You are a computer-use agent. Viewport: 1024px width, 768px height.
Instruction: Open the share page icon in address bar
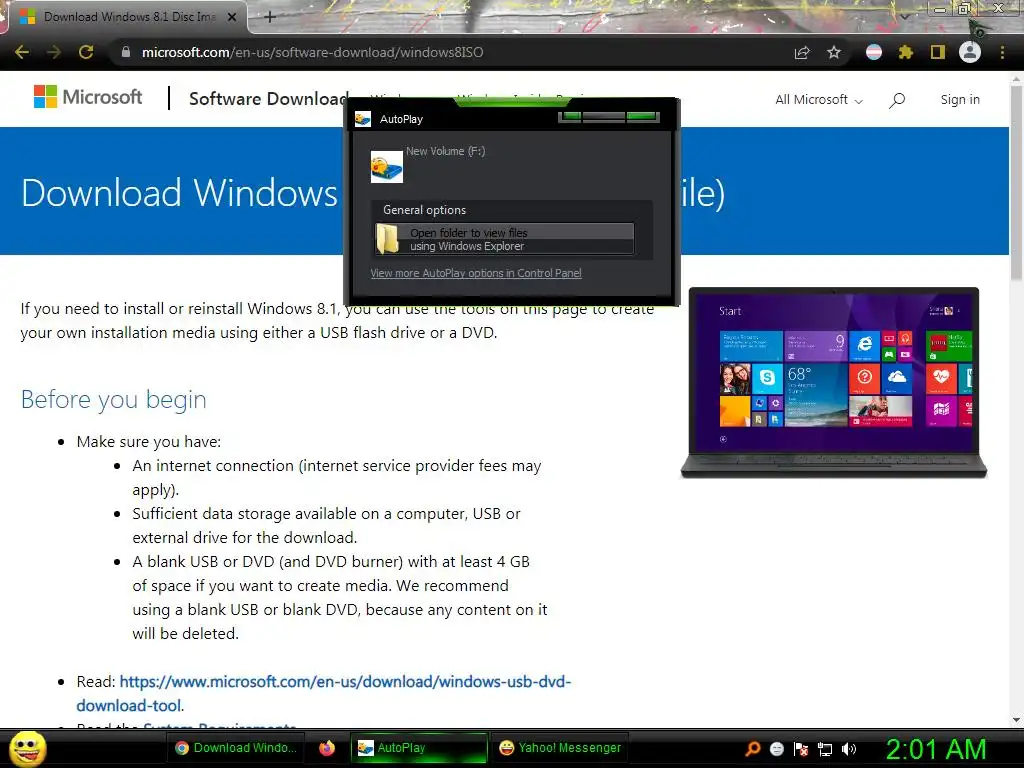point(802,53)
